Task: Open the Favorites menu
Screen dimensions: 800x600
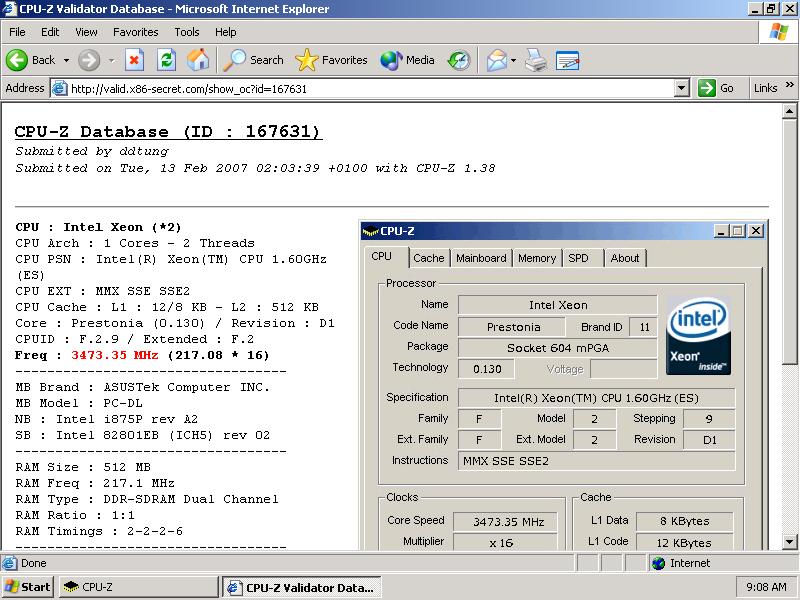Action: tap(136, 32)
